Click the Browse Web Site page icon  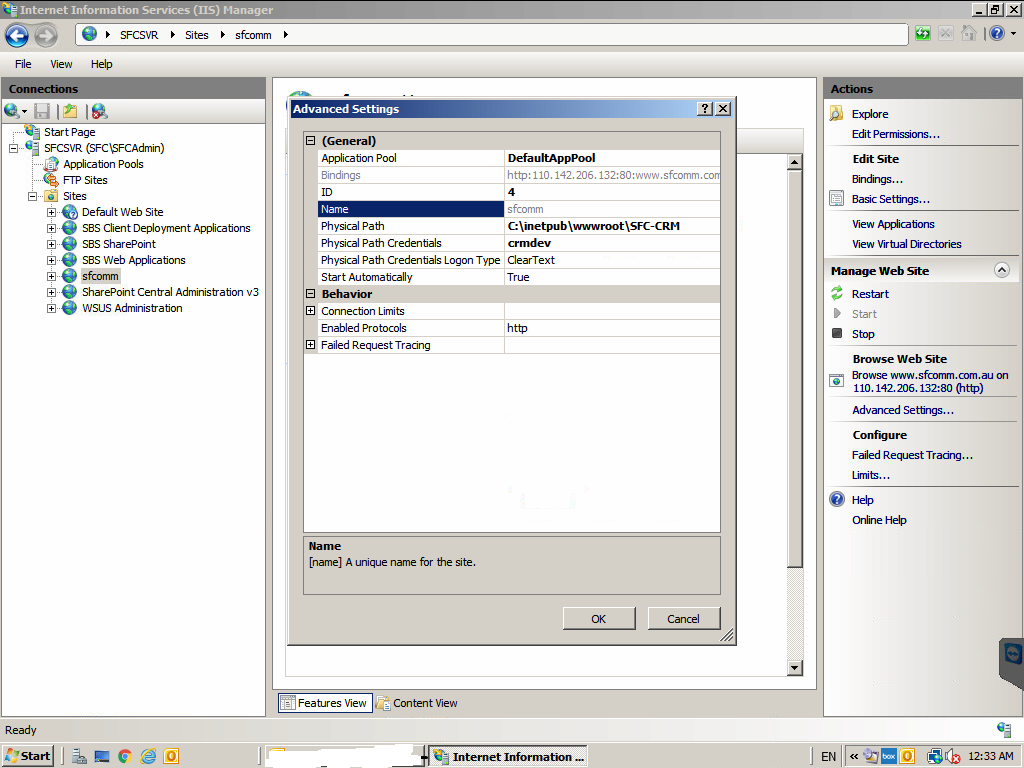(x=836, y=380)
